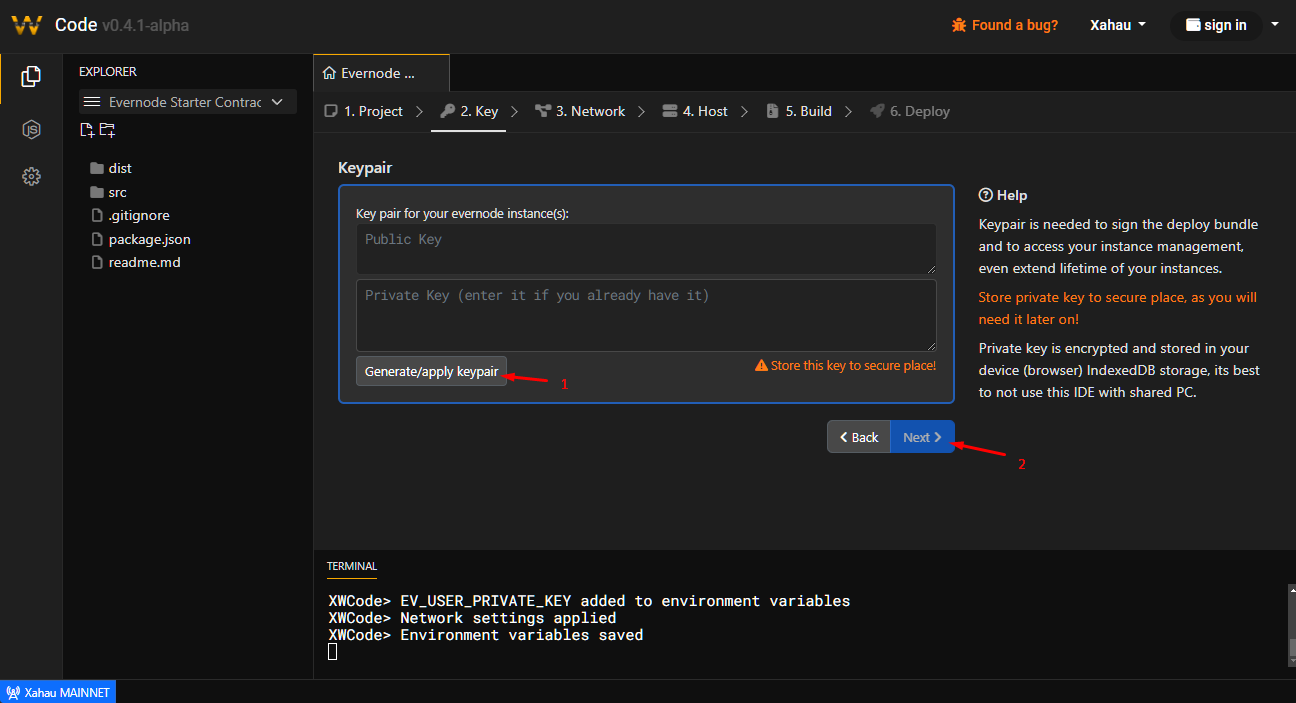Screen dimensions: 1296x703
Task: Click the XWCode logo icon
Action: tap(27, 25)
